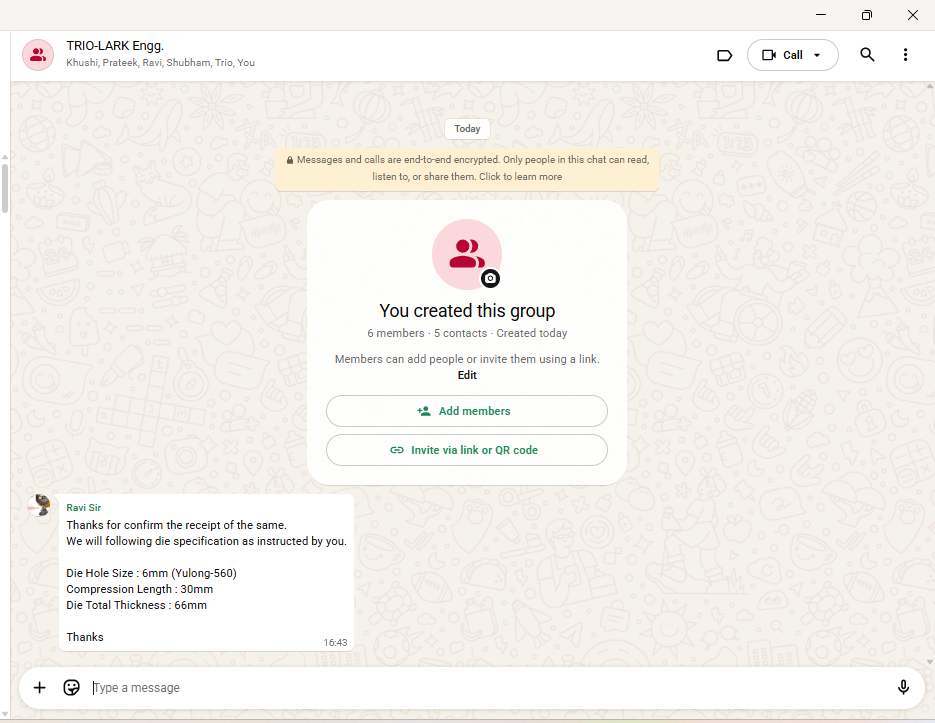
Task: Click the large group icon in info card
Action: 465,253
